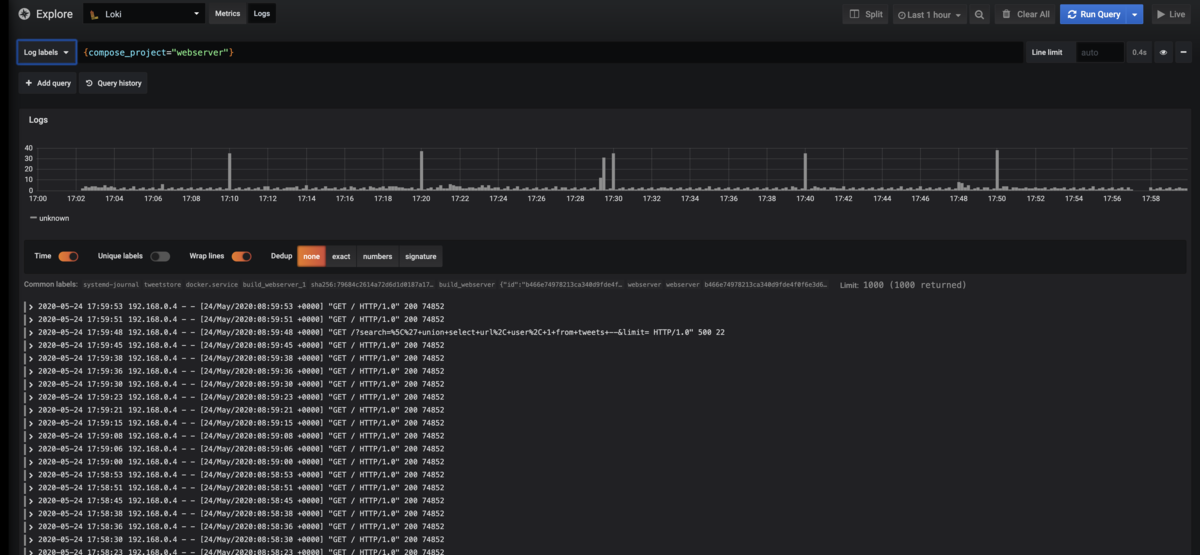Clear all queries with Clear All
Image resolution: width=1200 pixels, height=555 pixels.
coord(1025,15)
